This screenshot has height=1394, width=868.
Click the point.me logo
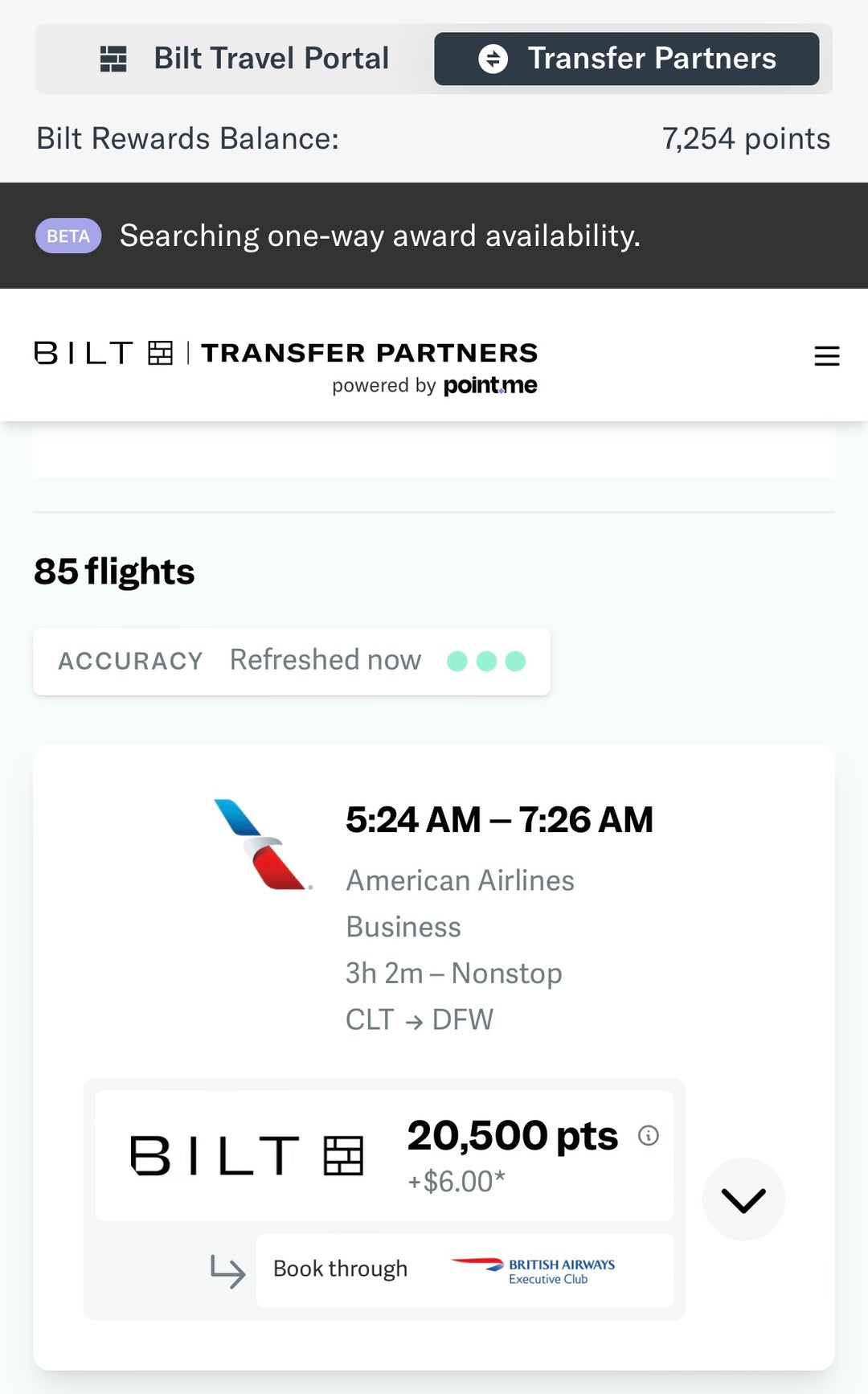489,385
